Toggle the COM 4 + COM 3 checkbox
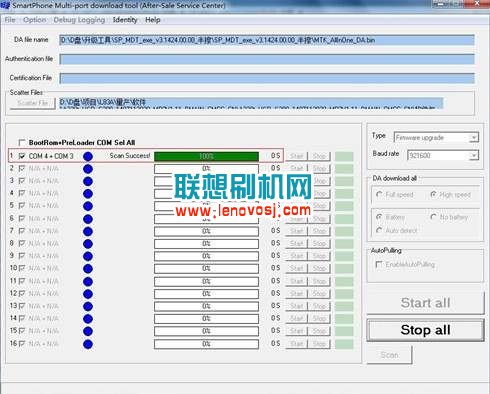This screenshot has height=394, width=490. coord(22,156)
